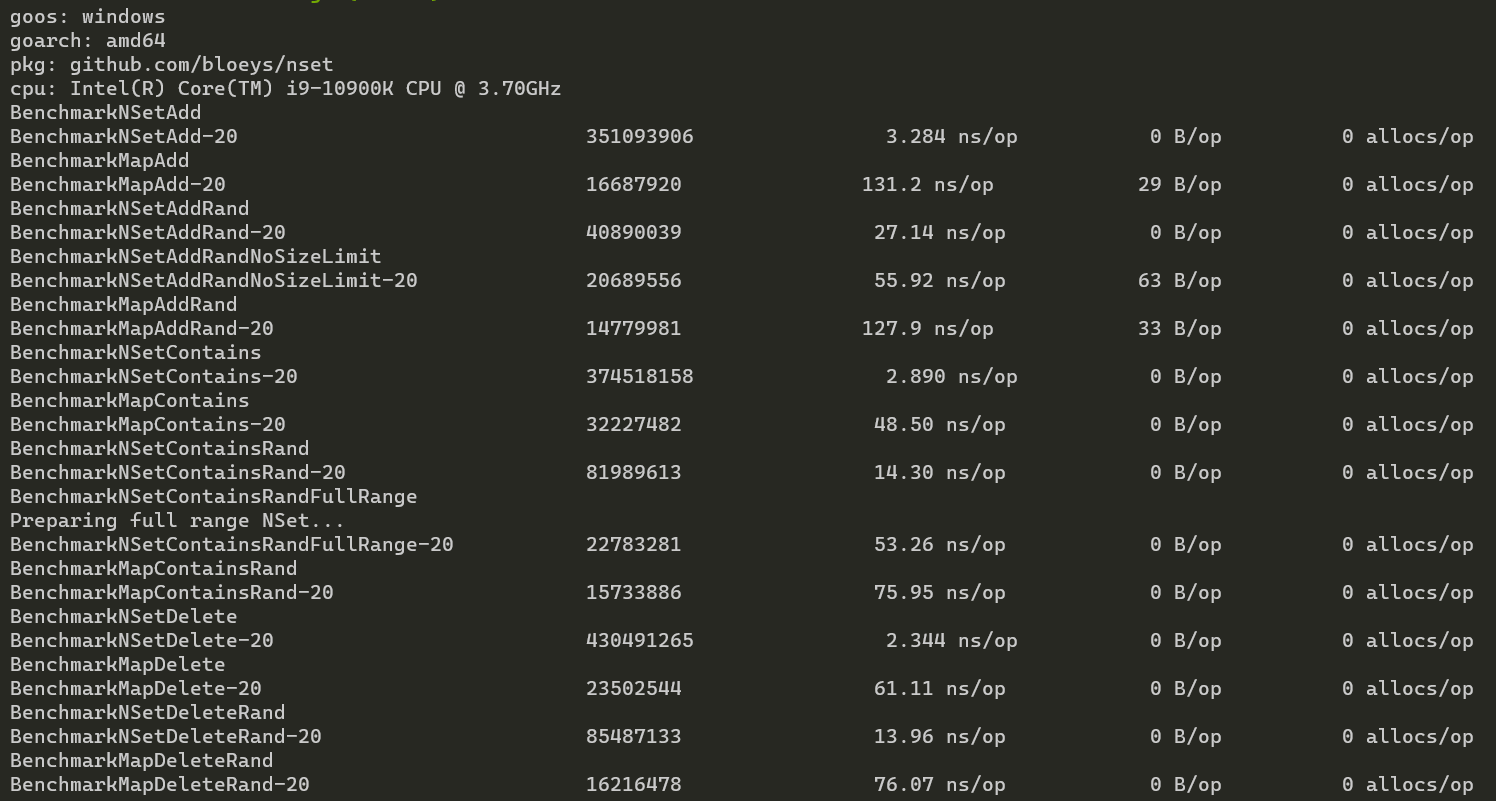Click the BenchmarkMapAddRand-20 benchmark name
Screen dimensions: 1496x801
click(141, 329)
